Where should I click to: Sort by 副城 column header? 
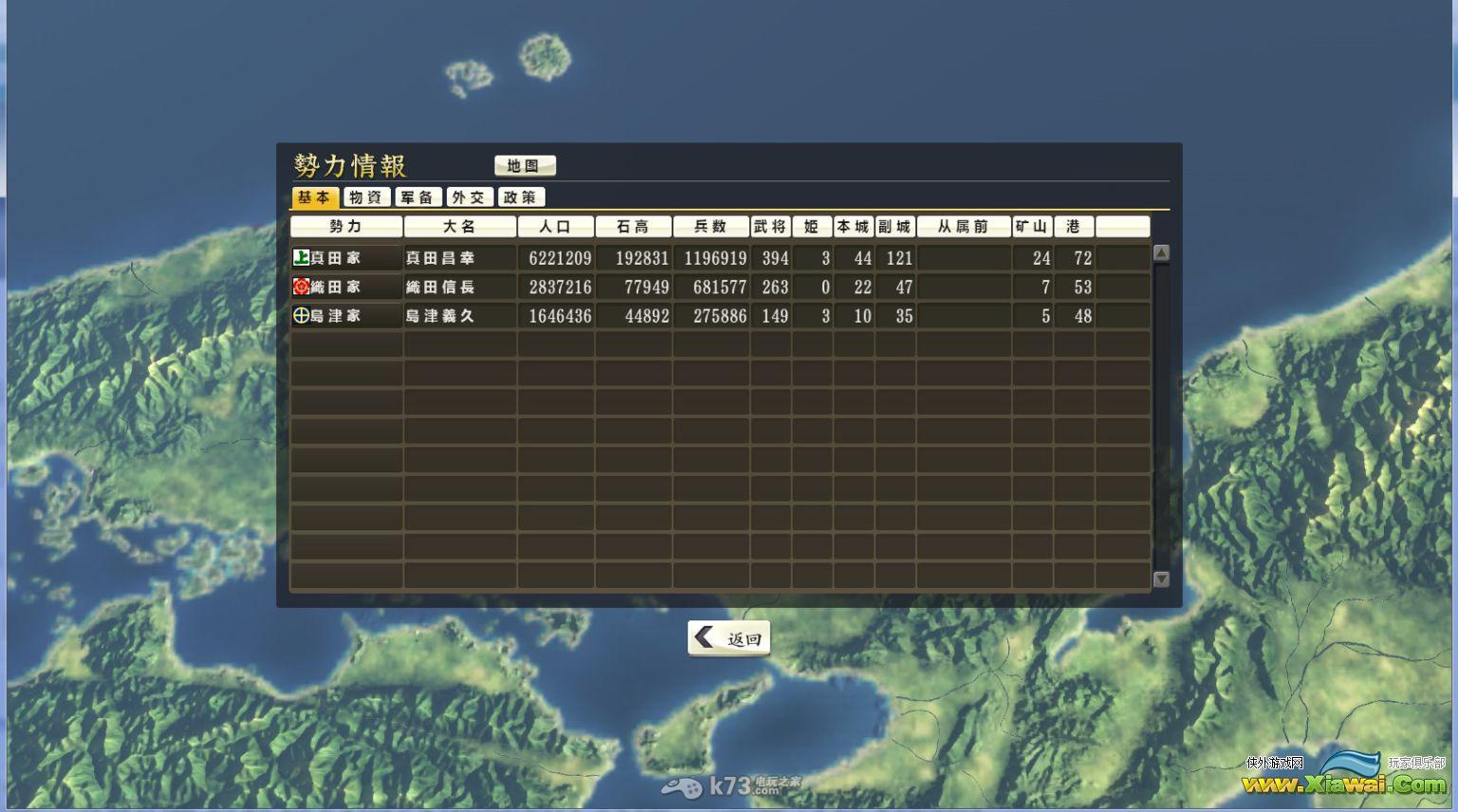coord(895,227)
